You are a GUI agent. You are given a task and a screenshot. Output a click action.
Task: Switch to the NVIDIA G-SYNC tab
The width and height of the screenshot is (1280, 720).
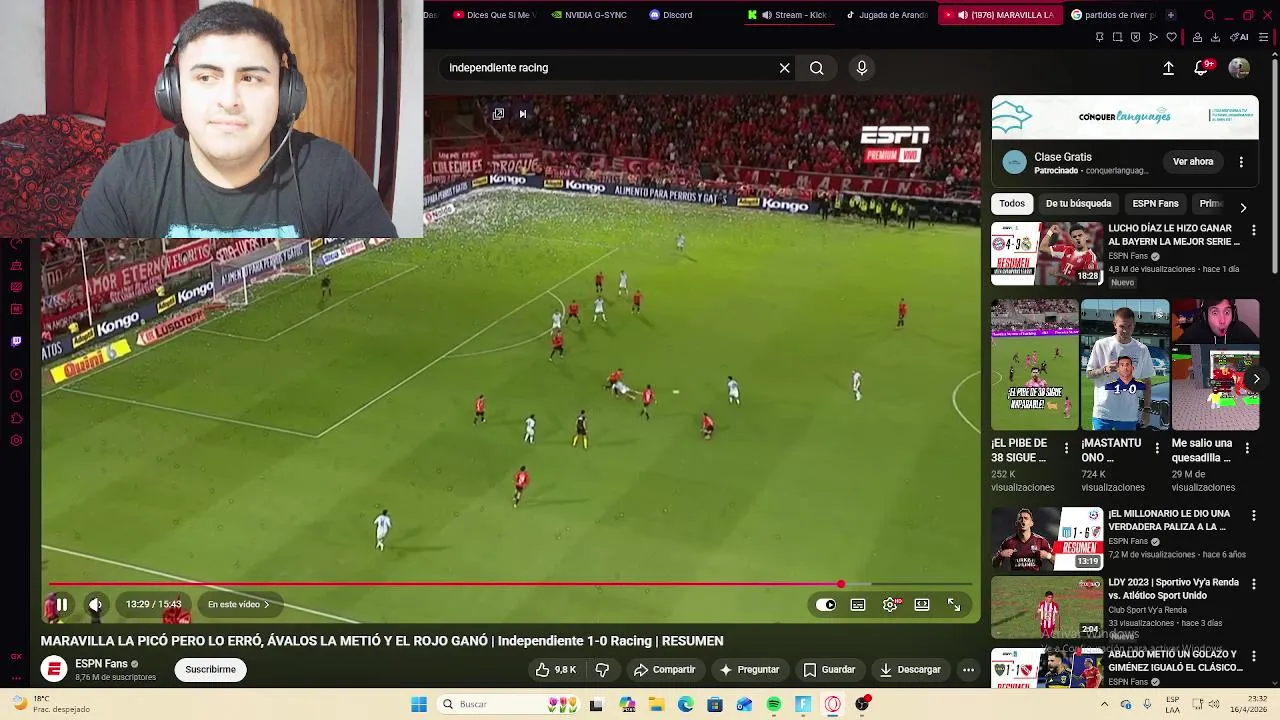[x=588, y=15]
